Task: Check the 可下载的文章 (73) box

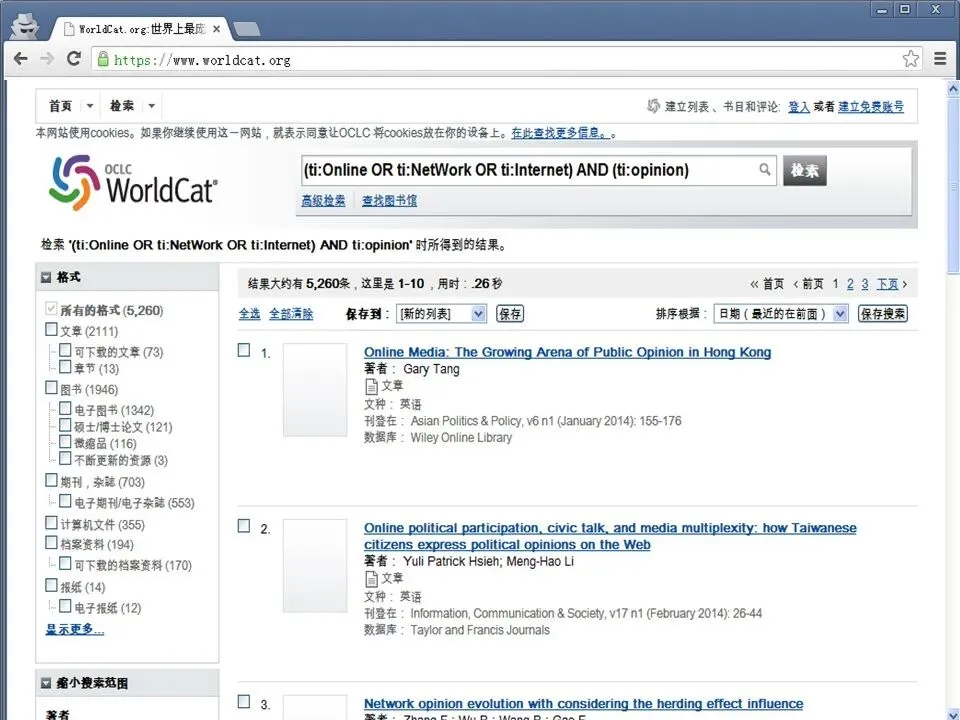Action: point(65,350)
